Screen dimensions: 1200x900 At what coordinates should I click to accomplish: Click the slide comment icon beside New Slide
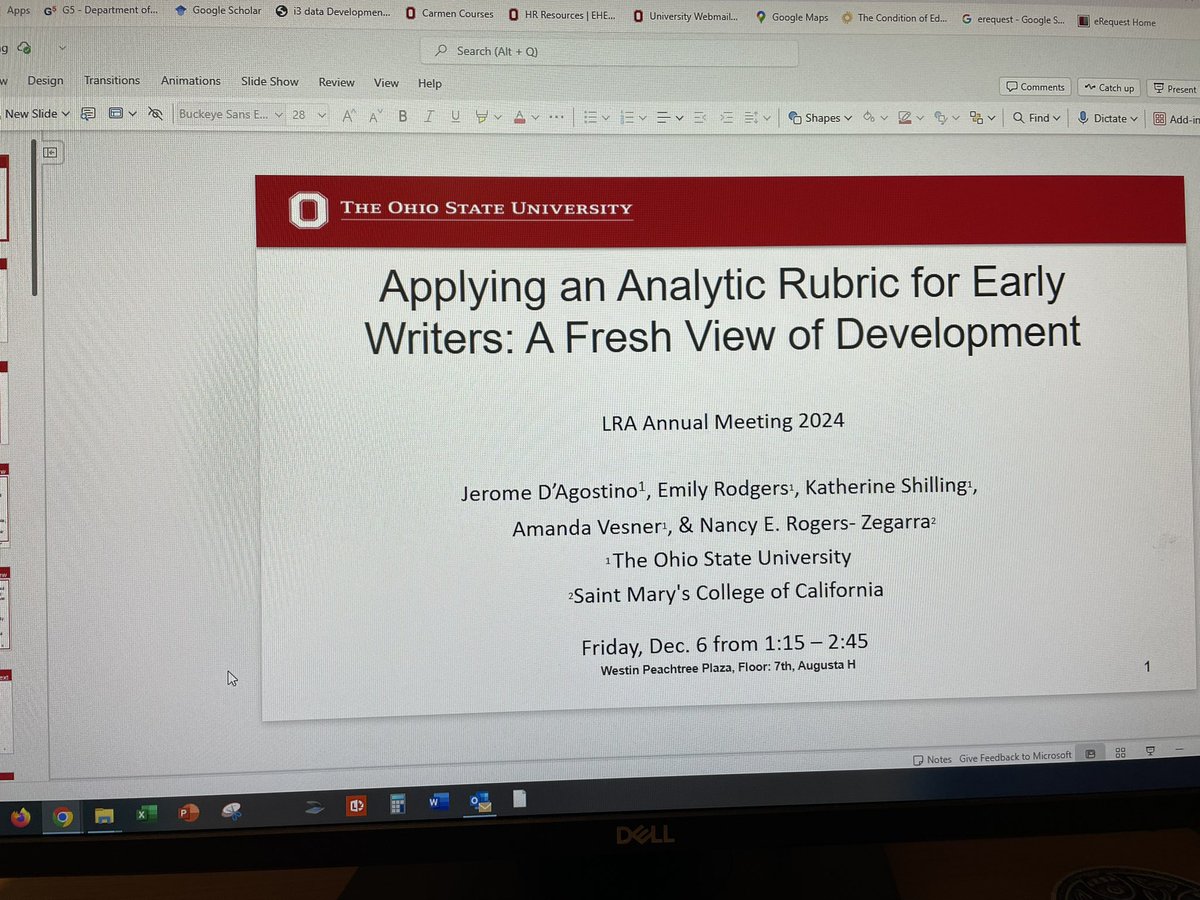coord(88,114)
